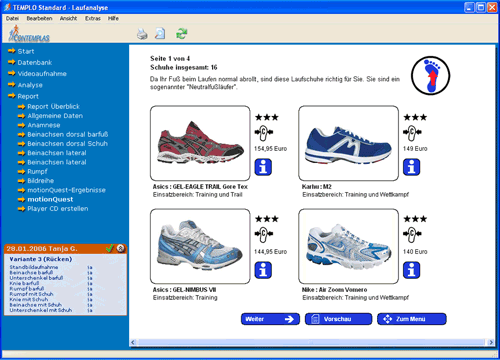Click green checkmark in Tanja G. panel
The image size is (500, 360).
pos(110,248)
